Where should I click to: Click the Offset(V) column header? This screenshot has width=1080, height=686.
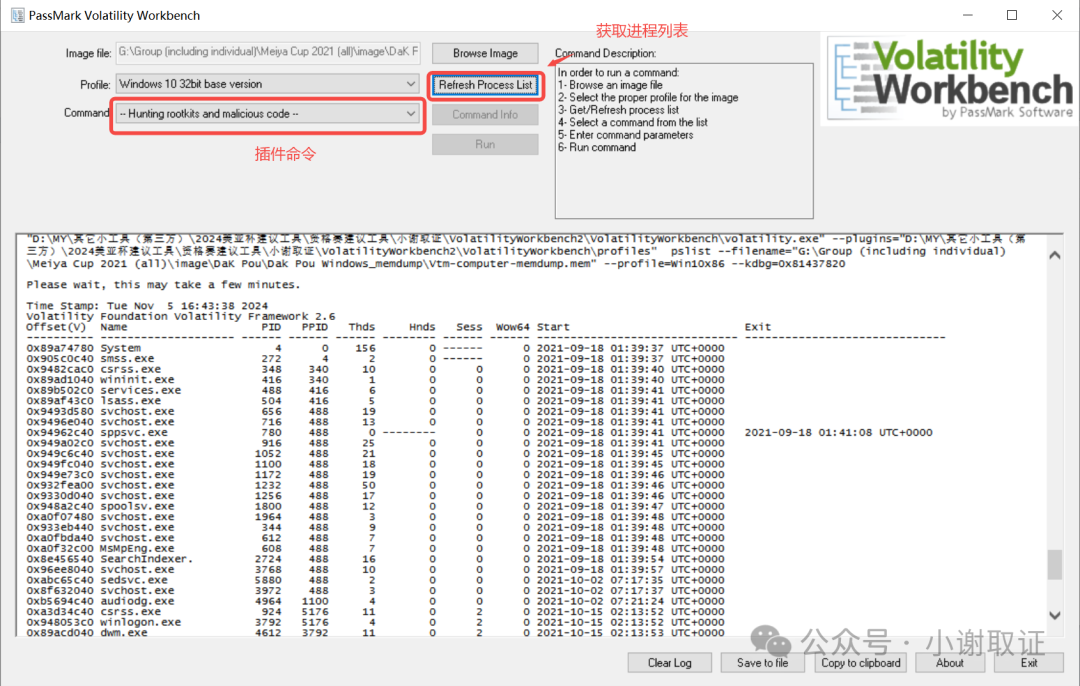(x=56, y=327)
